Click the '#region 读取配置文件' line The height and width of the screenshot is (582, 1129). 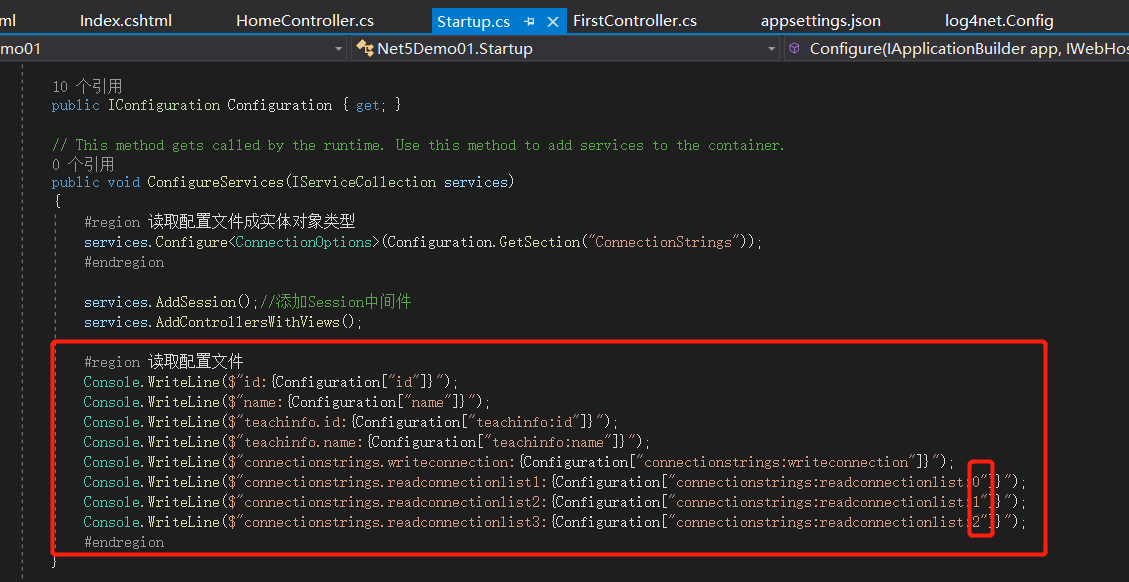163,362
